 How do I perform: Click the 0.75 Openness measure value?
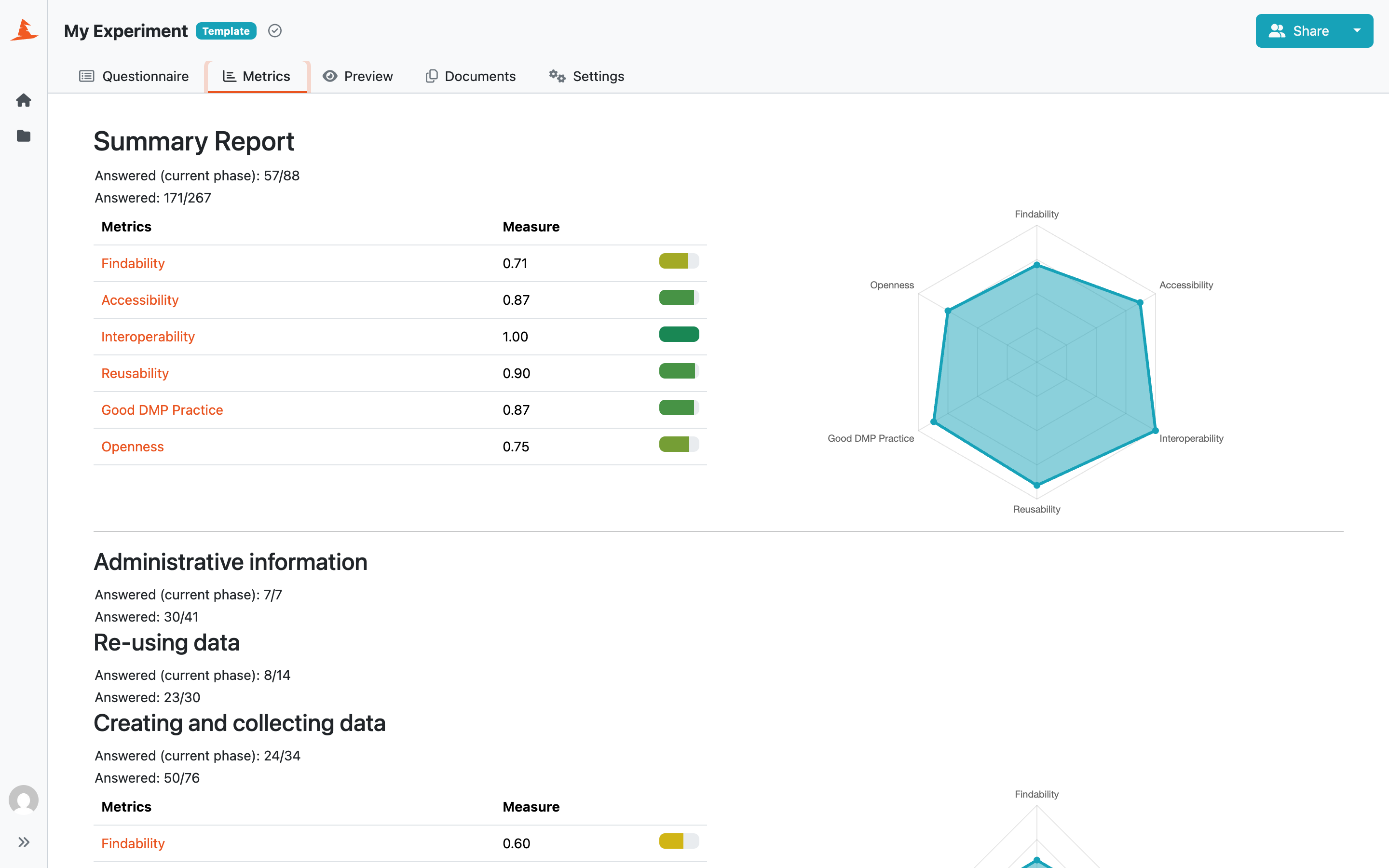coord(516,447)
